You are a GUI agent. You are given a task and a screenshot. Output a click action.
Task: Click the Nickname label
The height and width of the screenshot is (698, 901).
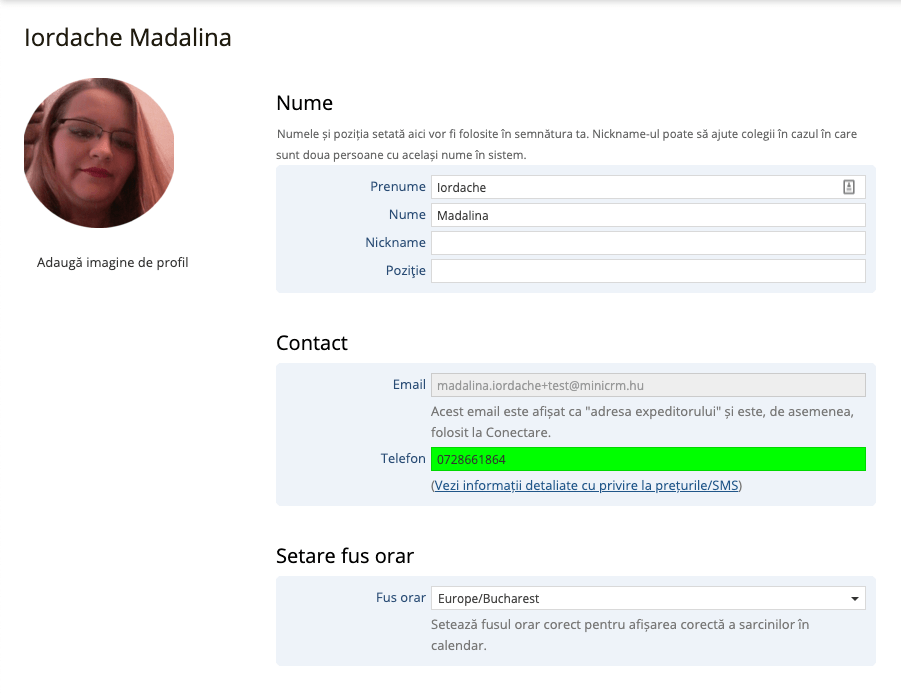(395, 242)
